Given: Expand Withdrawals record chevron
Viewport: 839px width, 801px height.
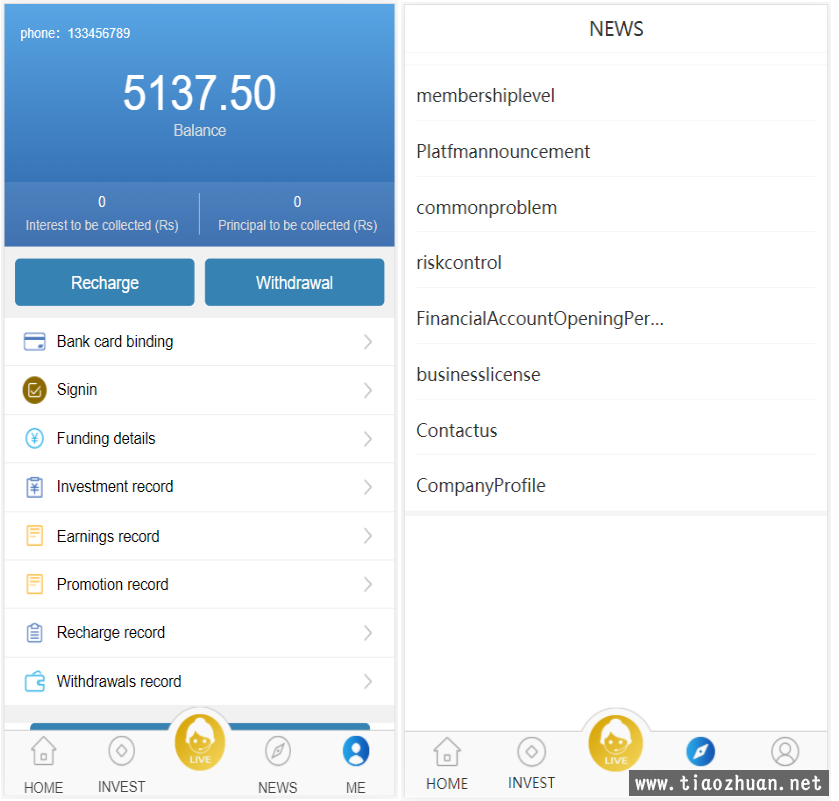Looking at the screenshot, I should 368,681.
